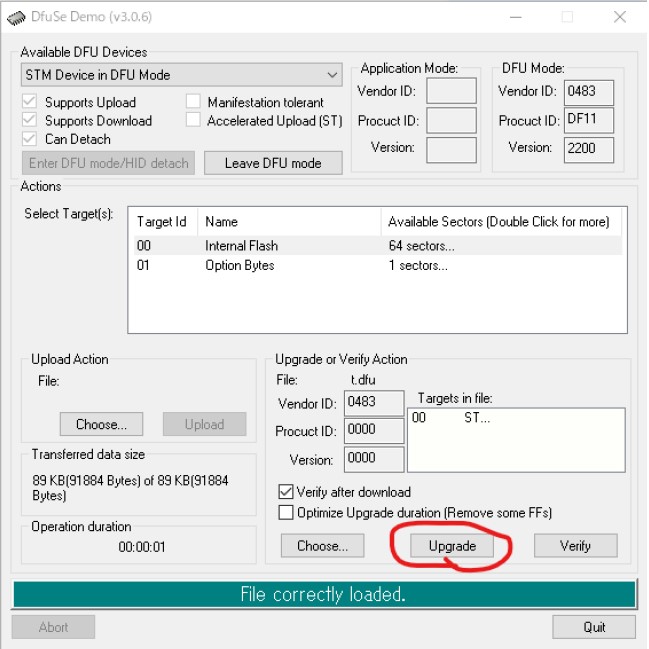Click the '64 sectors...' cell
The image size is (649, 649).
tap(421, 245)
